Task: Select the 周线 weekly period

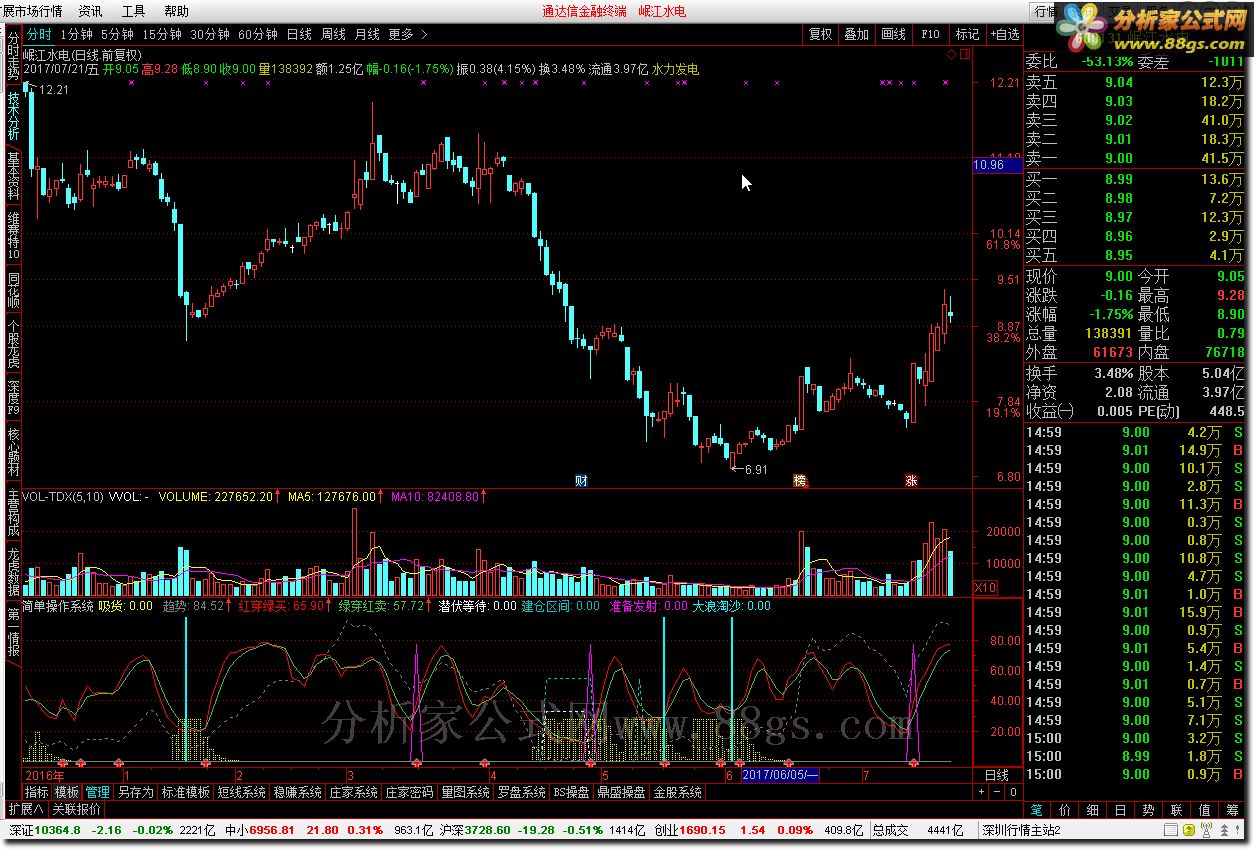Action: (x=333, y=34)
